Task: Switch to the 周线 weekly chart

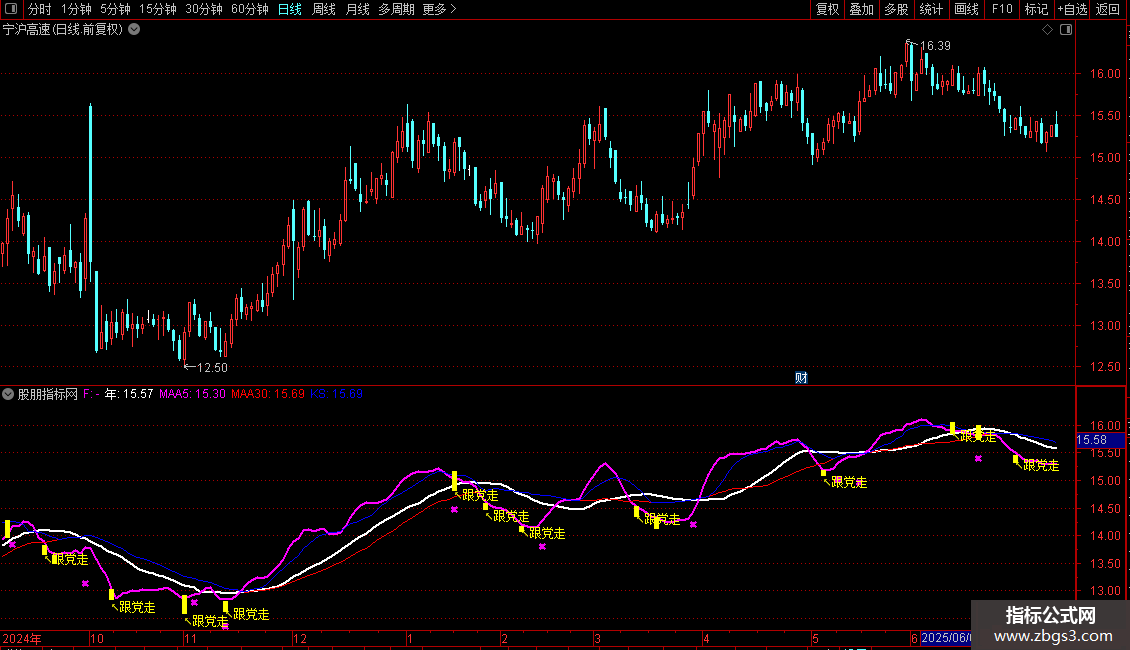Action: pyautogui.click(x=324, y=9)
